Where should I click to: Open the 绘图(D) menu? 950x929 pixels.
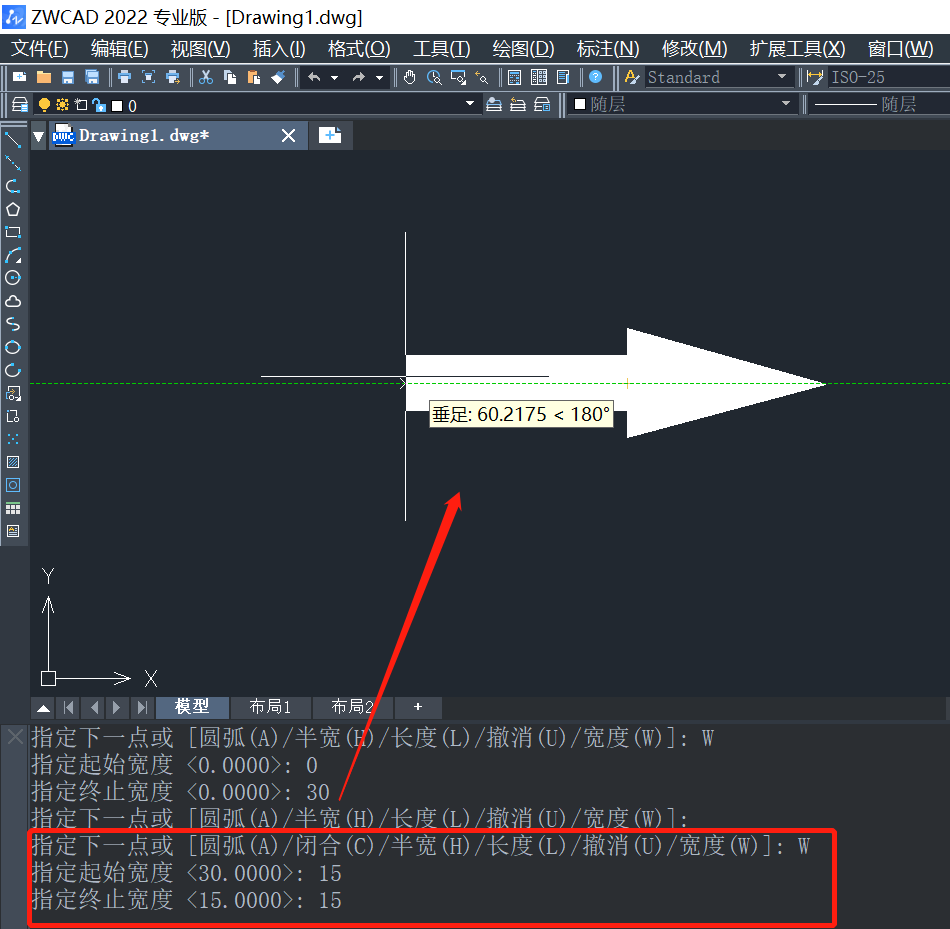(523, 48)
